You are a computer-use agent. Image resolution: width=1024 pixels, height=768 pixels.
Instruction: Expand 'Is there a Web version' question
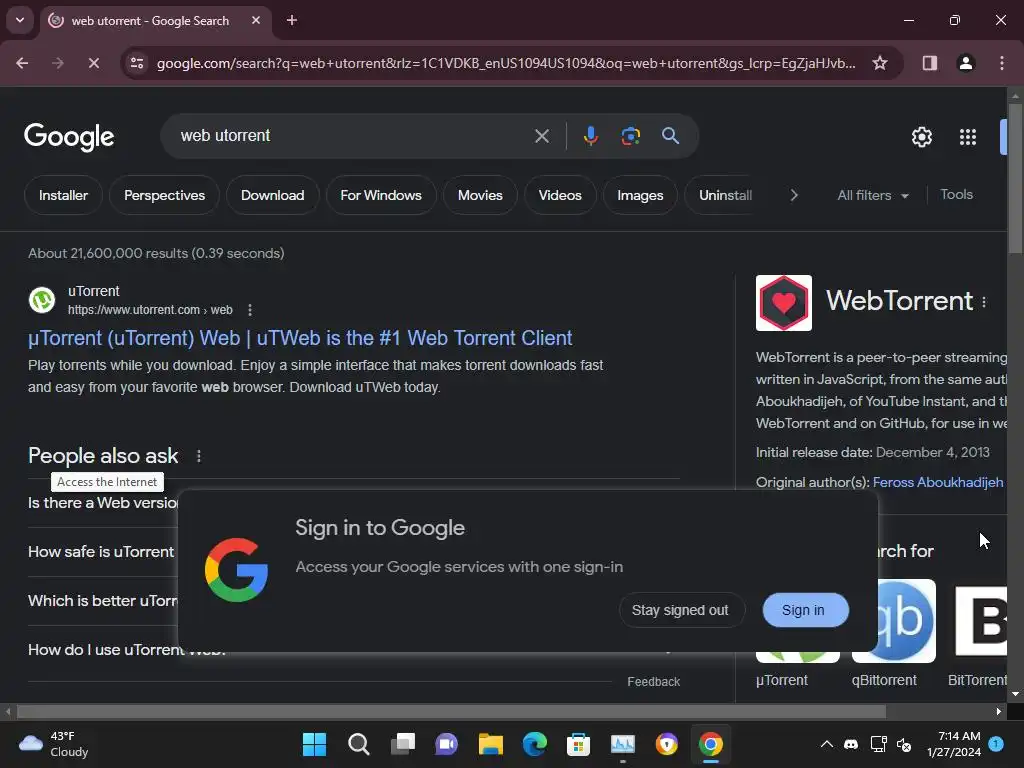pos(103,503)
